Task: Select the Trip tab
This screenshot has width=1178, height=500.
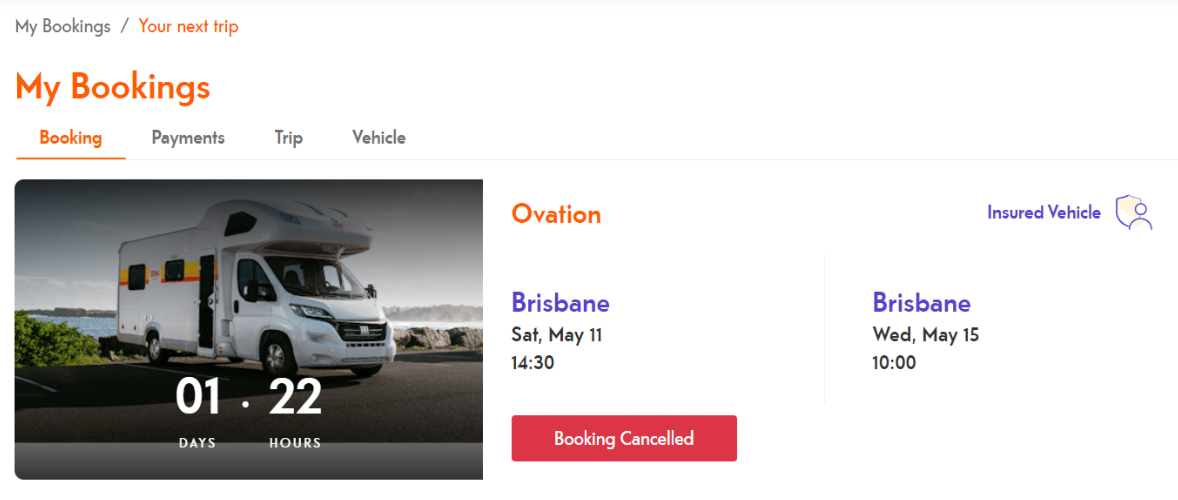Action: coord(288,138)
